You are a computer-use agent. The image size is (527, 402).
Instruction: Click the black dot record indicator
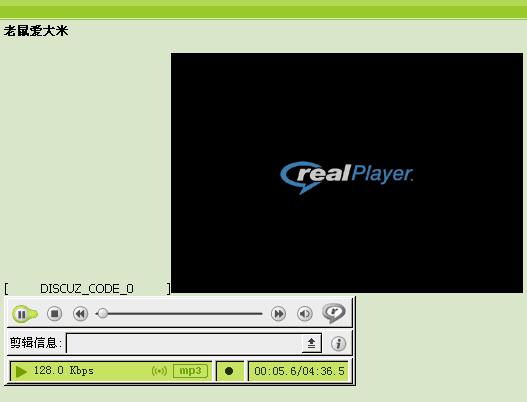(x=229, y=371)
